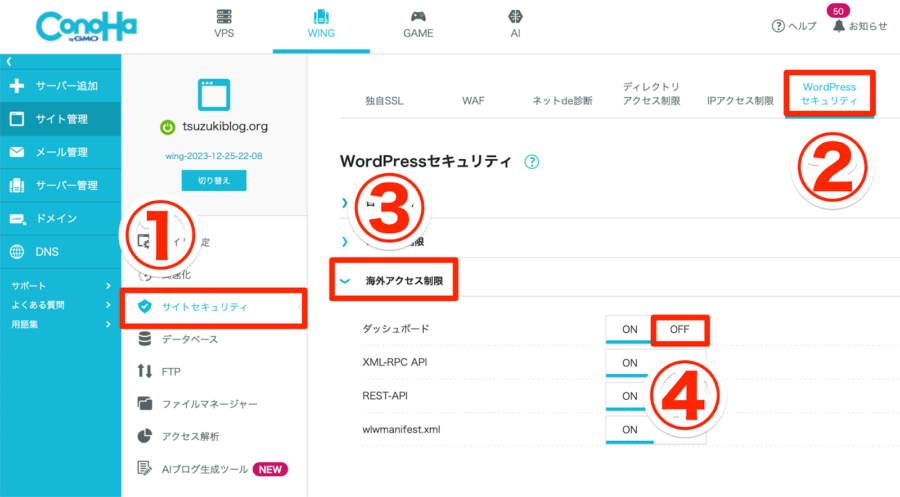
Task: Click the データベース database icon
Action: tap(145, 339)
